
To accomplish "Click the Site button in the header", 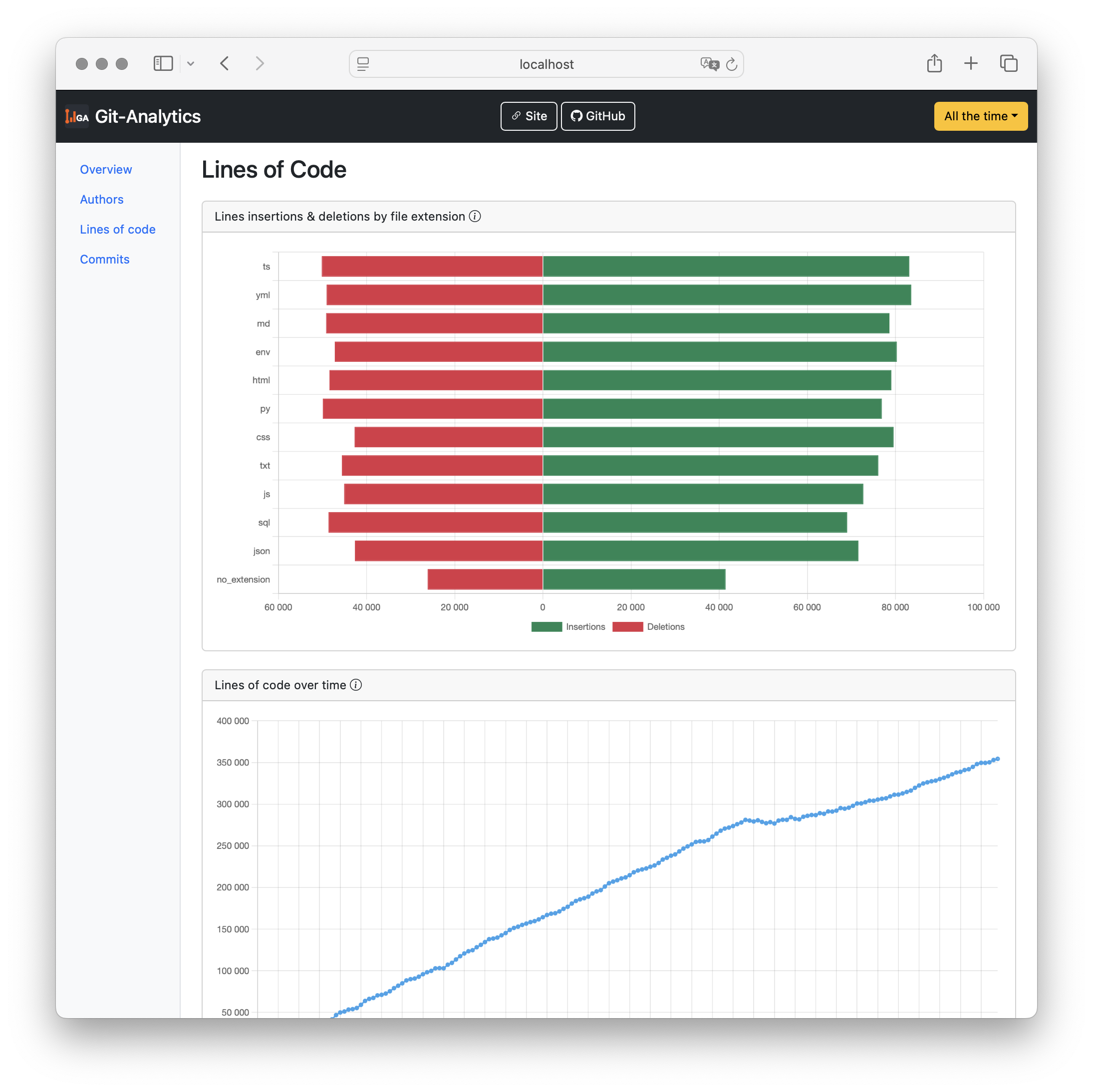I will pos(529,116).
